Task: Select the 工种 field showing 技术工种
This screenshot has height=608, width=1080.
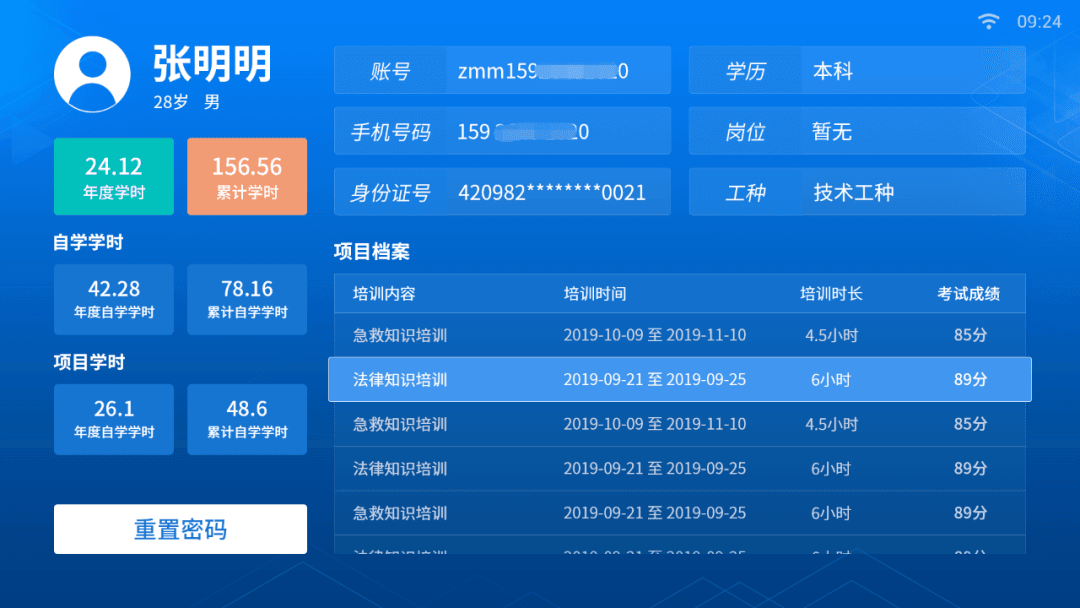Action: click(x=857, y=192)
